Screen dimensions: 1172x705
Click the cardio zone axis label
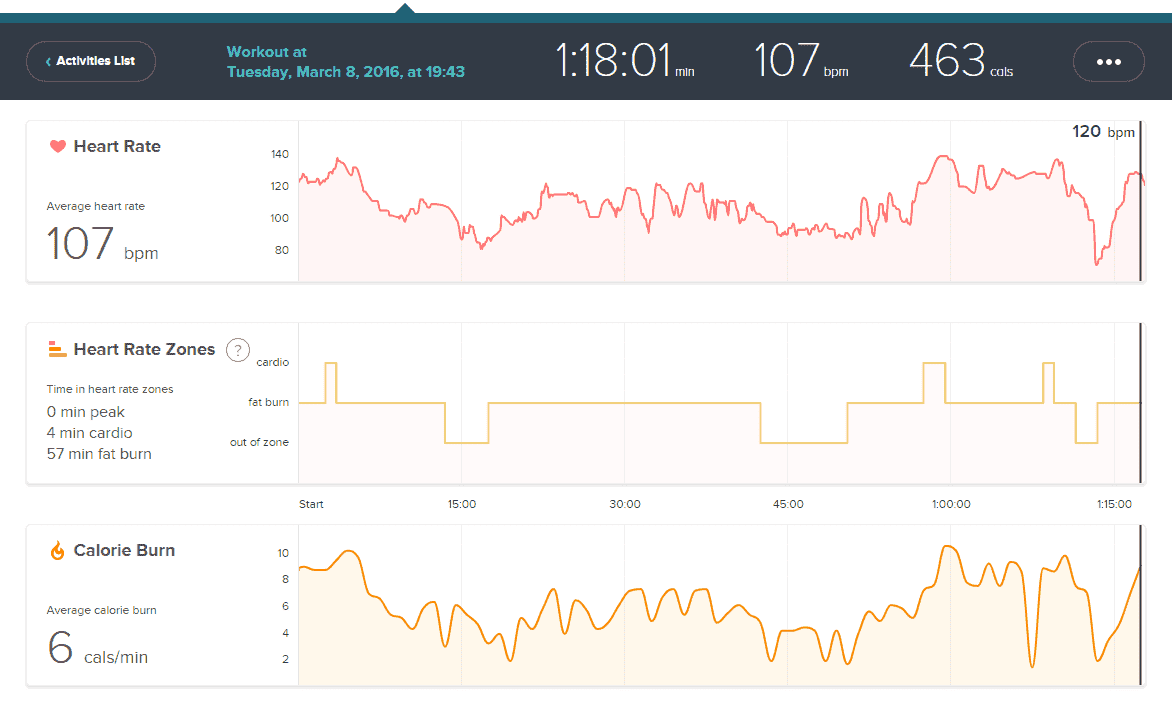[272, 362]
